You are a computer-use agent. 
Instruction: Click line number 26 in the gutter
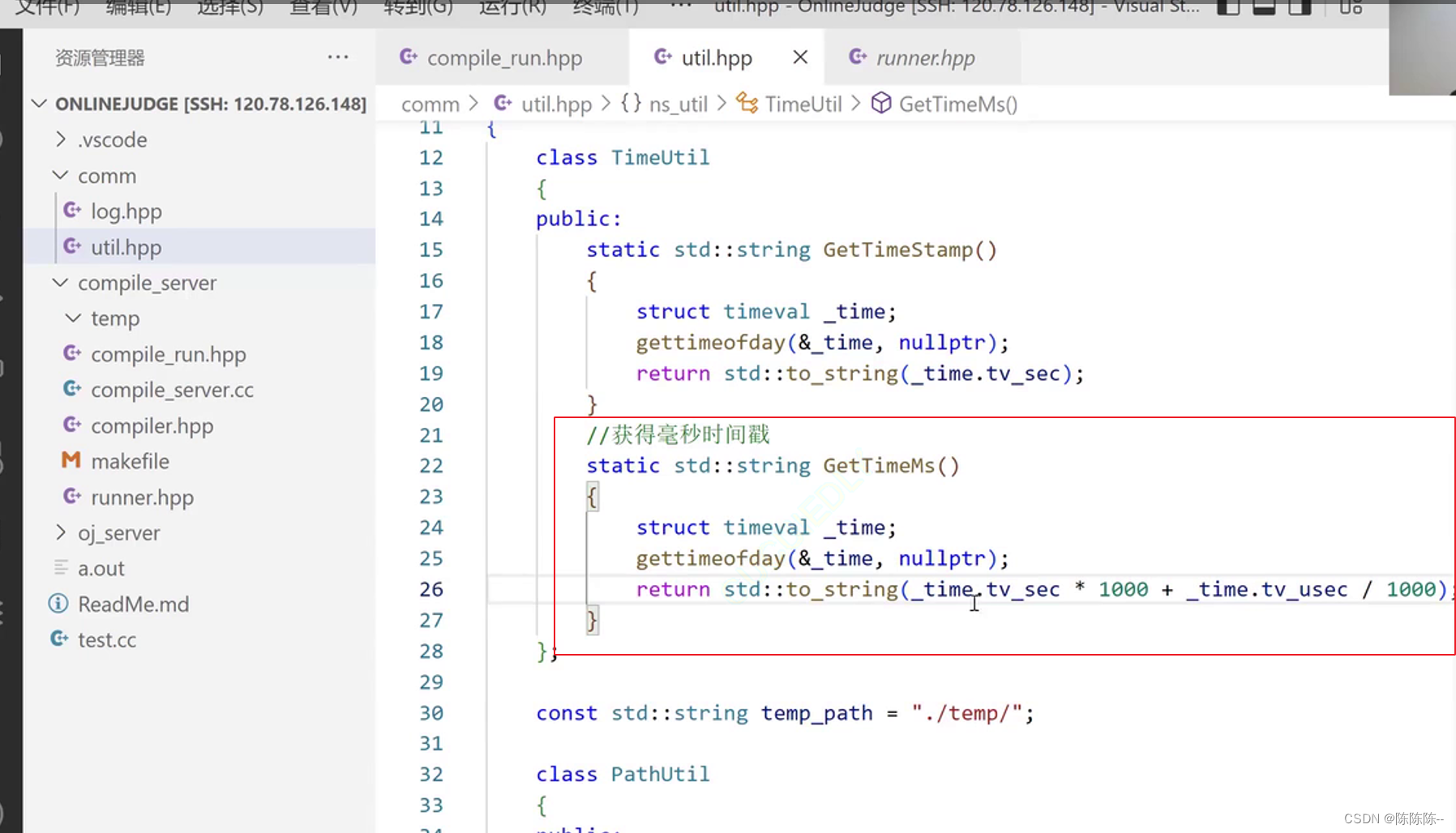coord(431,589)
